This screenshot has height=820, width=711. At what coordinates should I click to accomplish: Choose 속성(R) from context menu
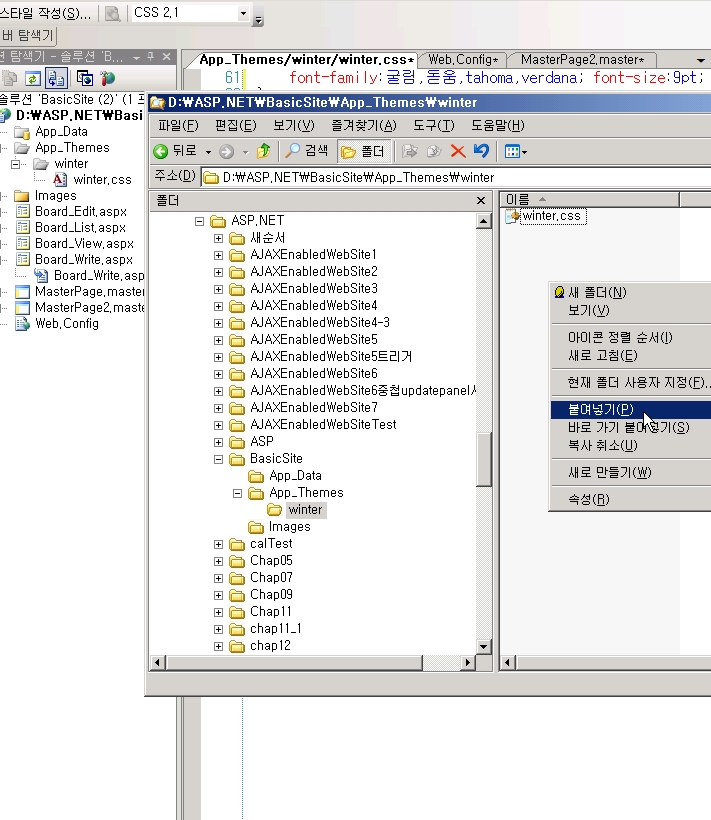[x=631, y=499]
